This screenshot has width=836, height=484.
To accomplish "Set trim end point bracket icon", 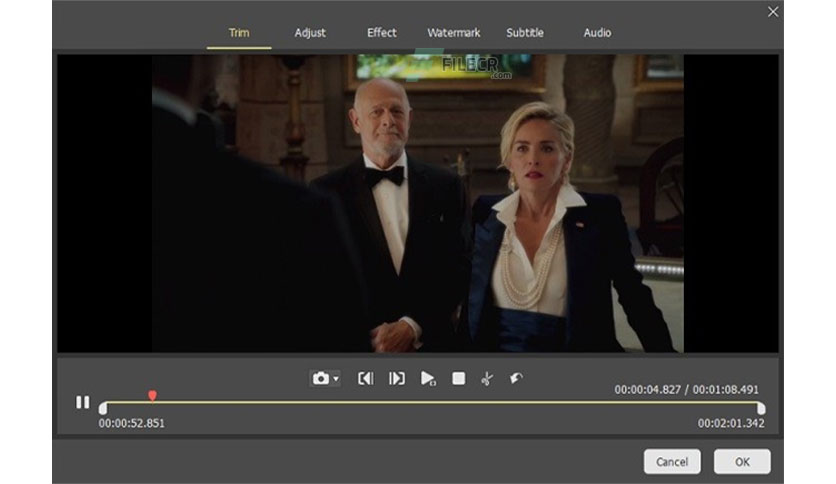I will [397, 378].
